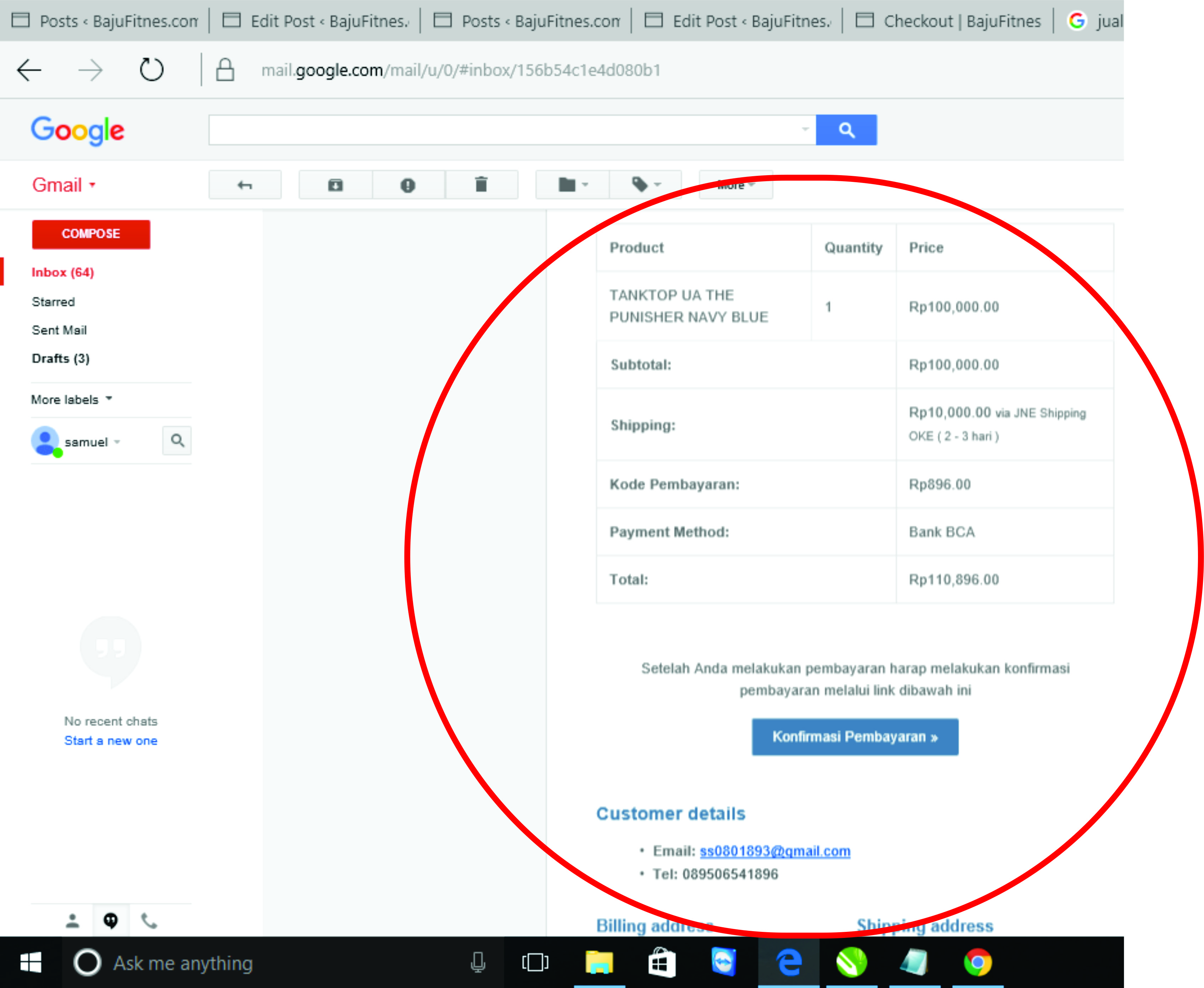The width and height of the screenshot is (1204, 988).
Task: Switch to second Posts BajuFitnes tab
Action: 527,21
